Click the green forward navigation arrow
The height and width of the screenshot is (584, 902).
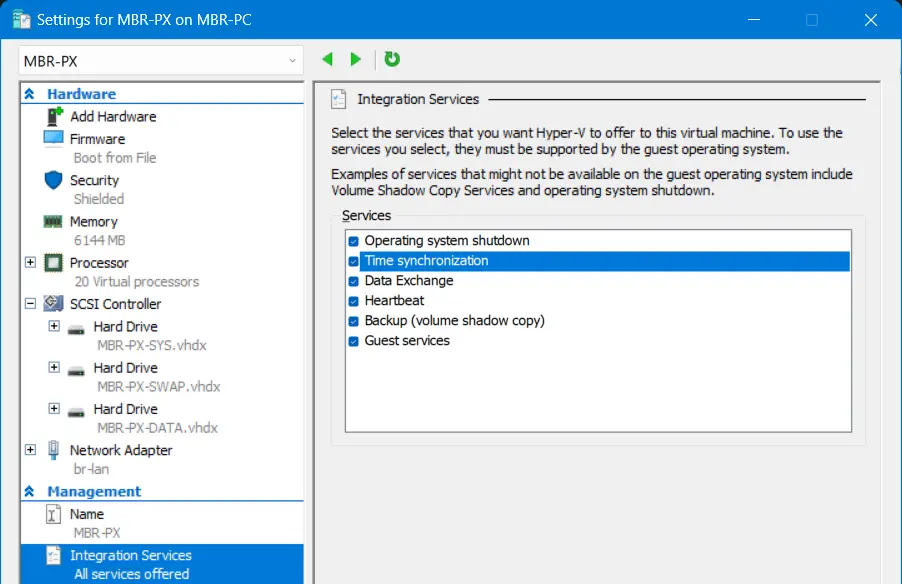pos(356,59)
